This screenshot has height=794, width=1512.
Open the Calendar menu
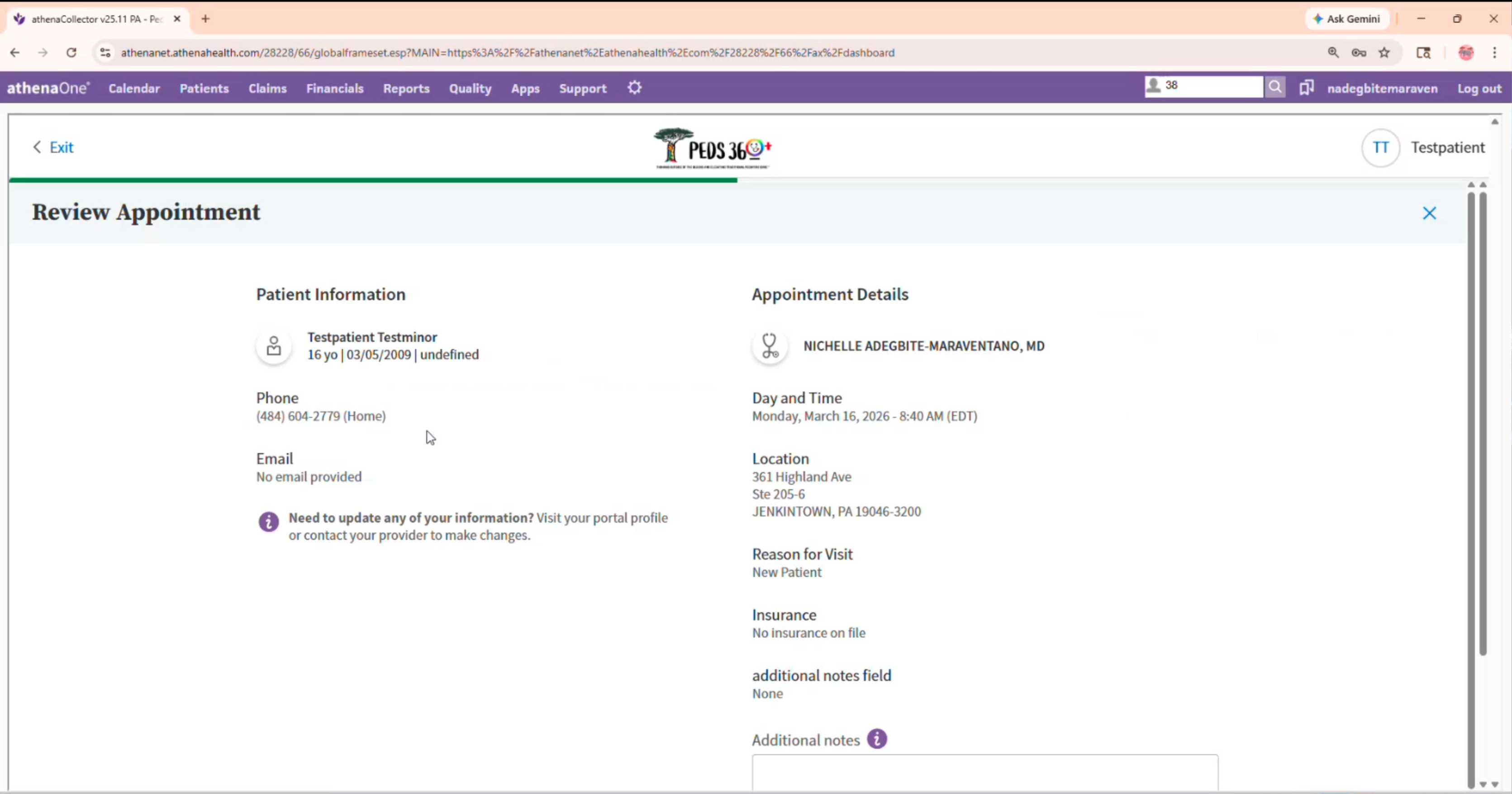click(134, 89)
